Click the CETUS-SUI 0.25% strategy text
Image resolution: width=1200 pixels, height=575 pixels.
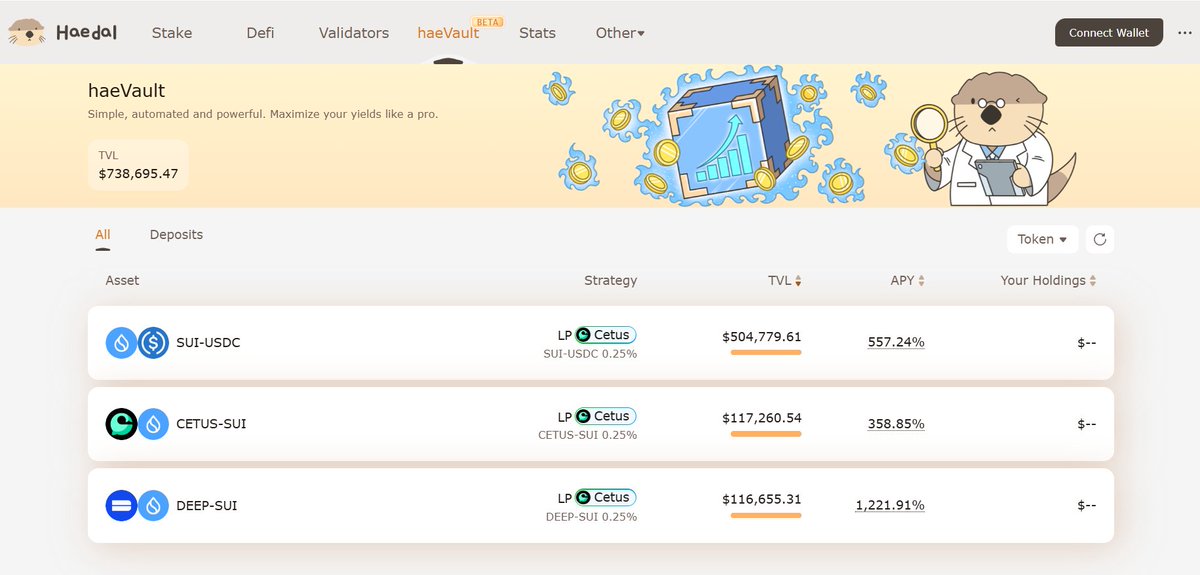point(588,435)
